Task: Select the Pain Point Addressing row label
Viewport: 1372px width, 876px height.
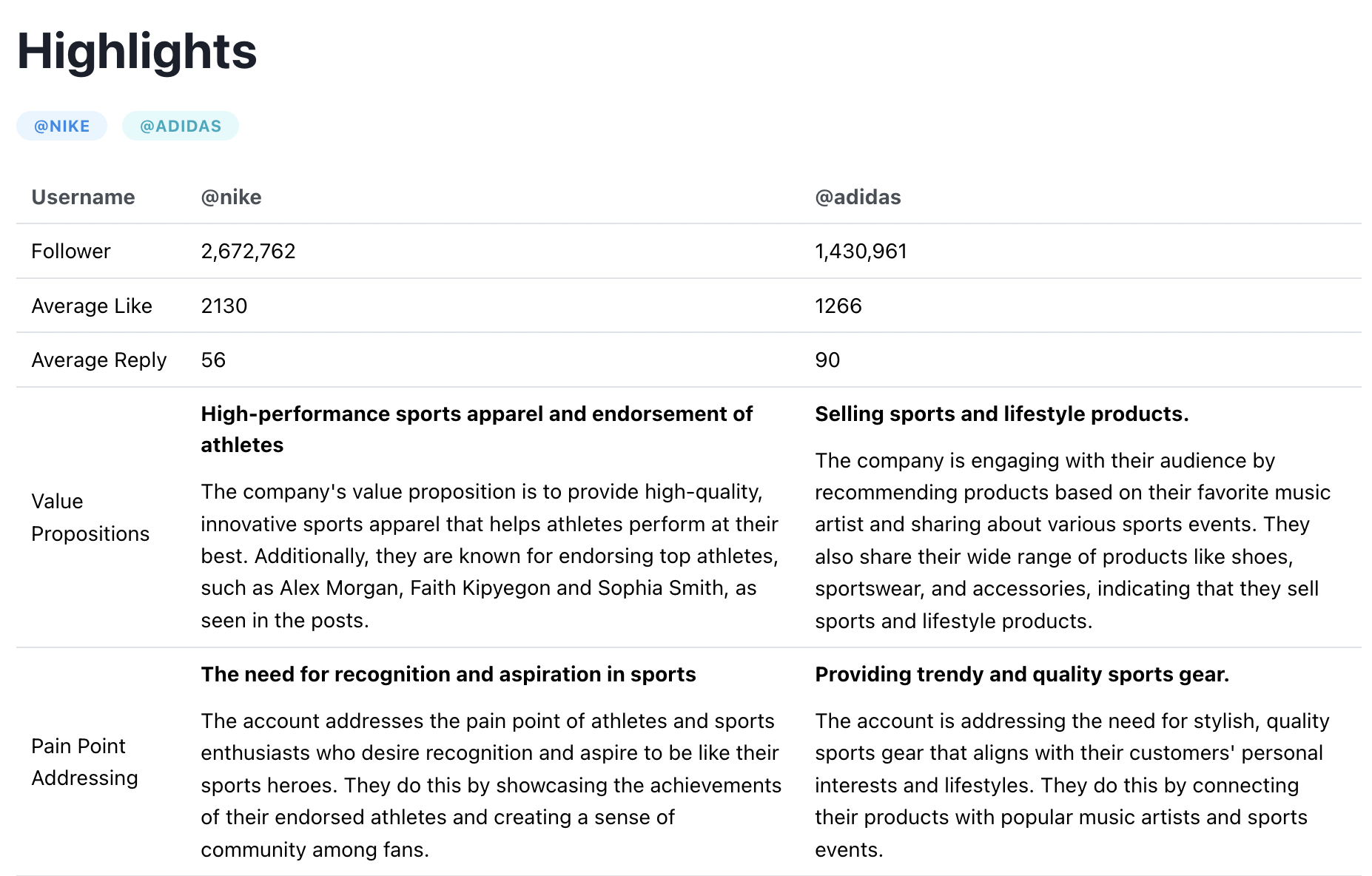Action: tap(84, 762)
